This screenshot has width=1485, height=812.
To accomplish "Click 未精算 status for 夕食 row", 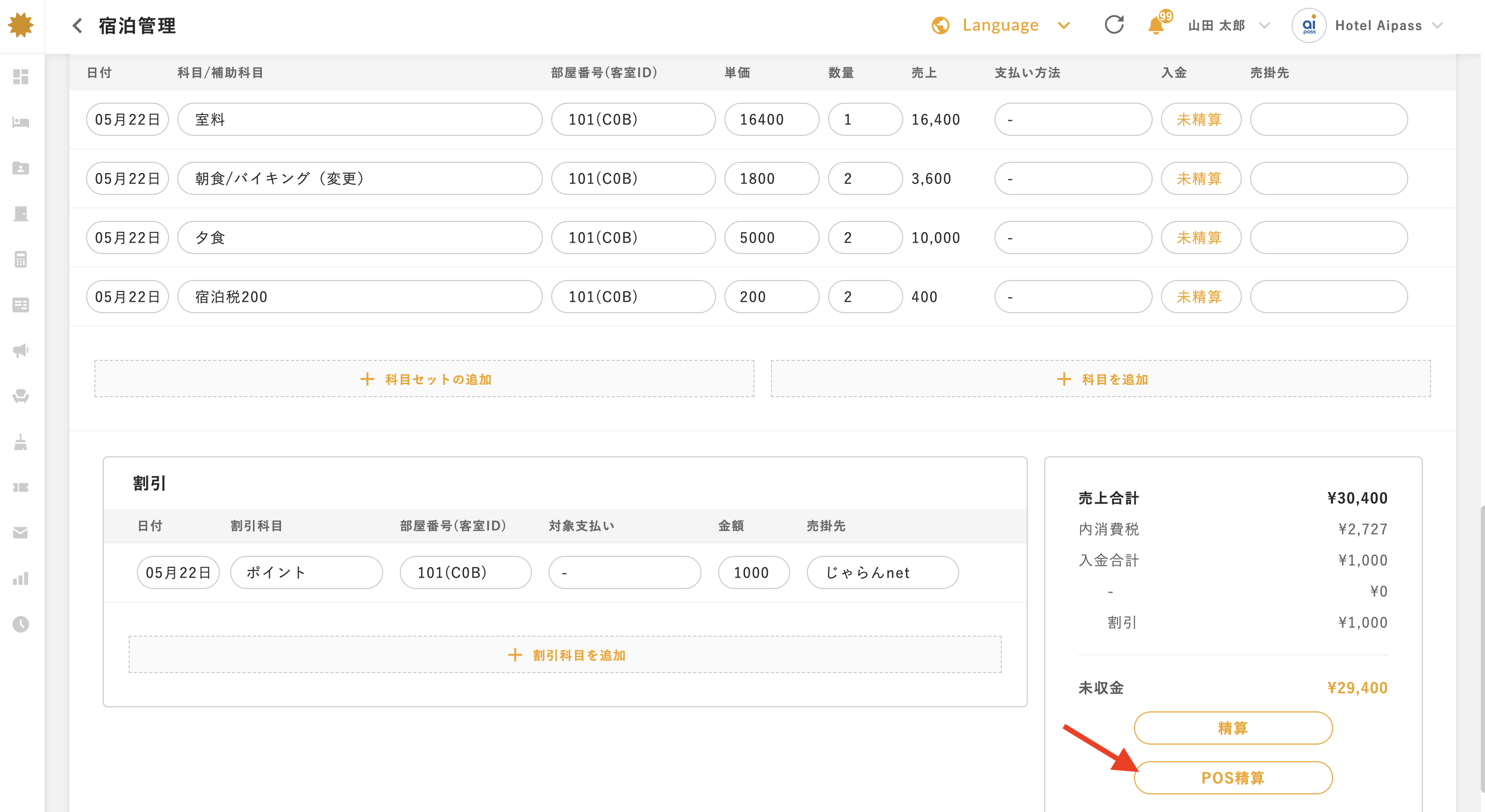I will click(x=1201, y=237).
